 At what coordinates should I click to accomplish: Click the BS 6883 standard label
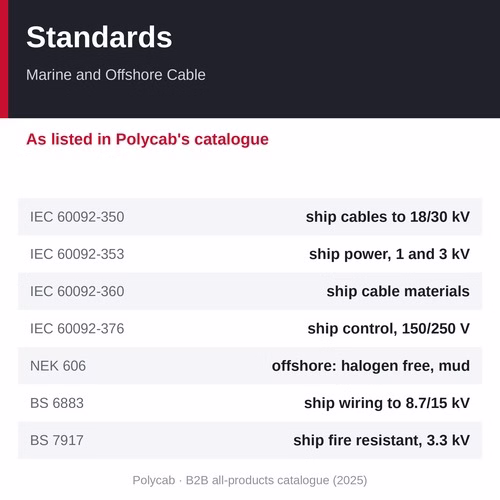point(57,403)
